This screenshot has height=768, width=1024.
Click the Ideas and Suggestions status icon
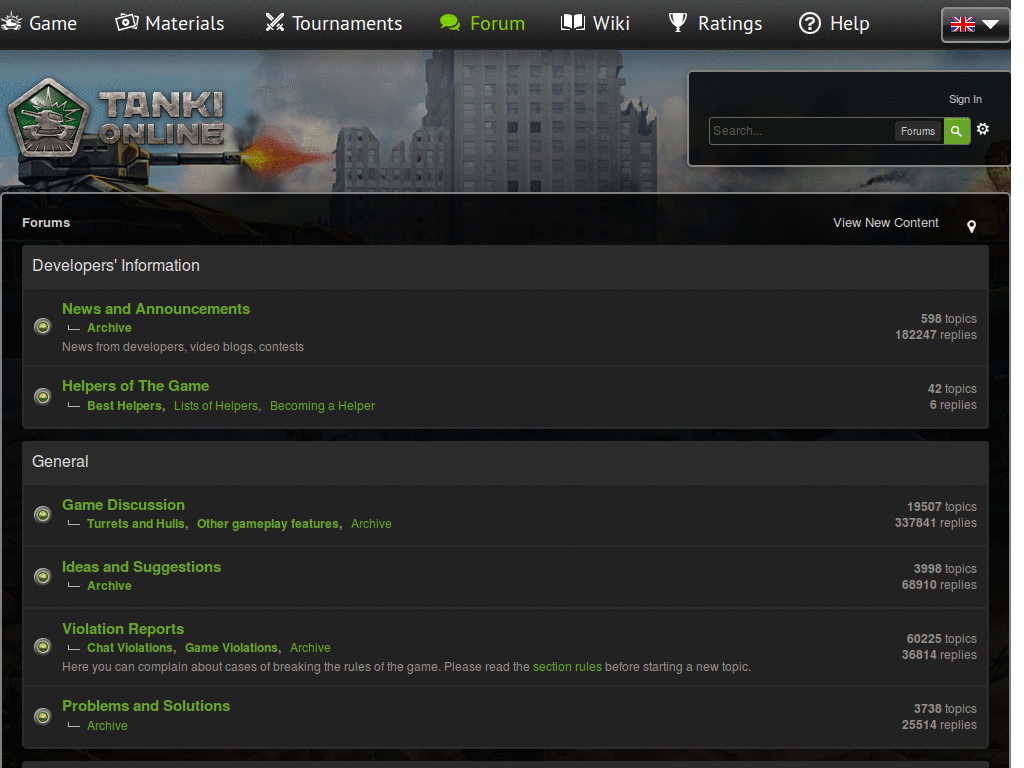point(42,576)
